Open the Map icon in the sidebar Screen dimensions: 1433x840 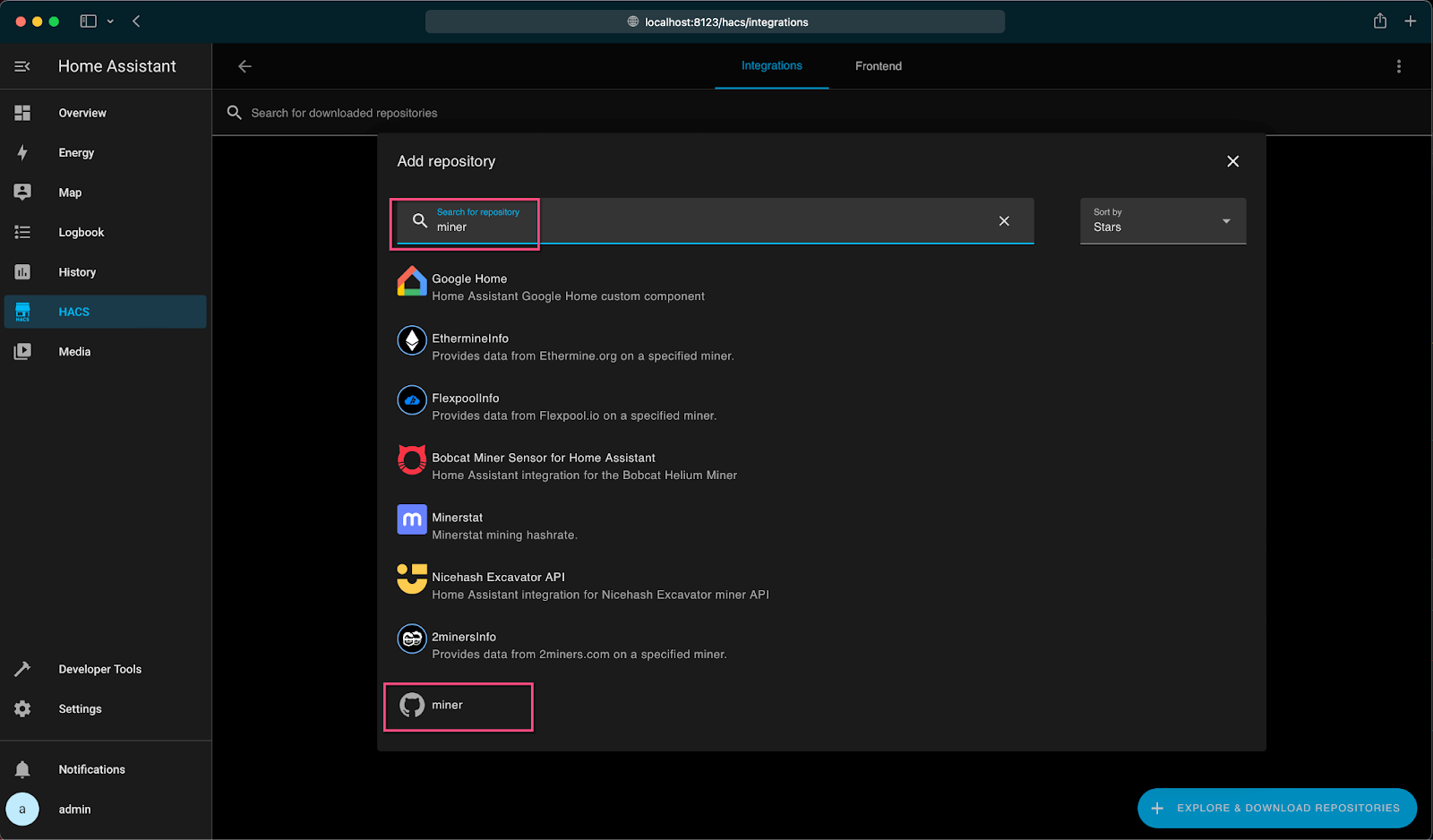click(22, 193)
